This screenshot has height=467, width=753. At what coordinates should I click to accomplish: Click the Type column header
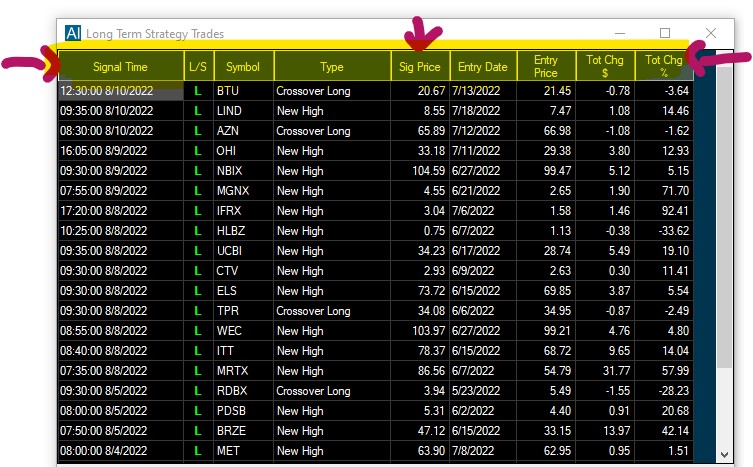331,67
